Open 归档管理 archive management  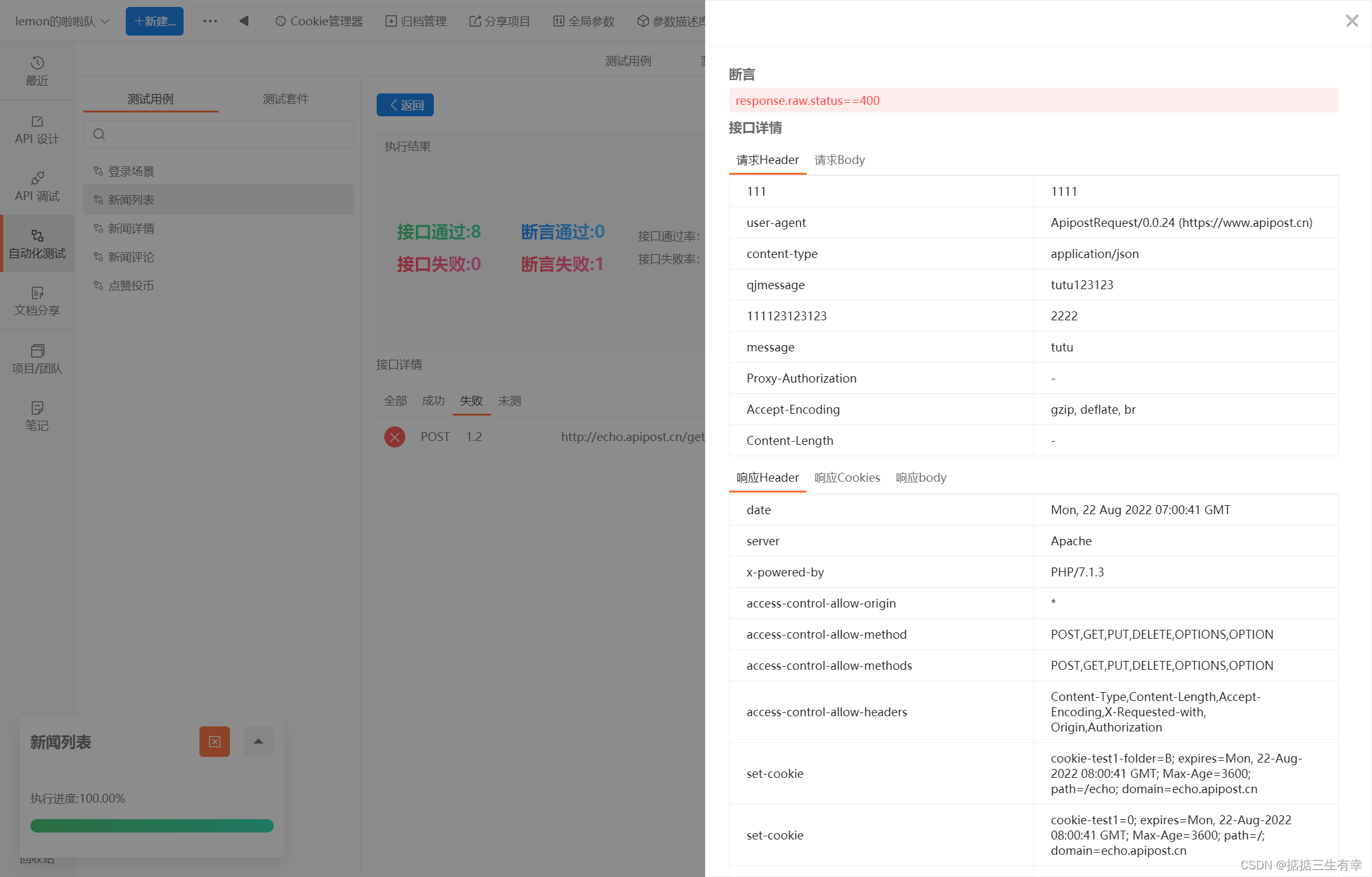click(x=416, y=21)
